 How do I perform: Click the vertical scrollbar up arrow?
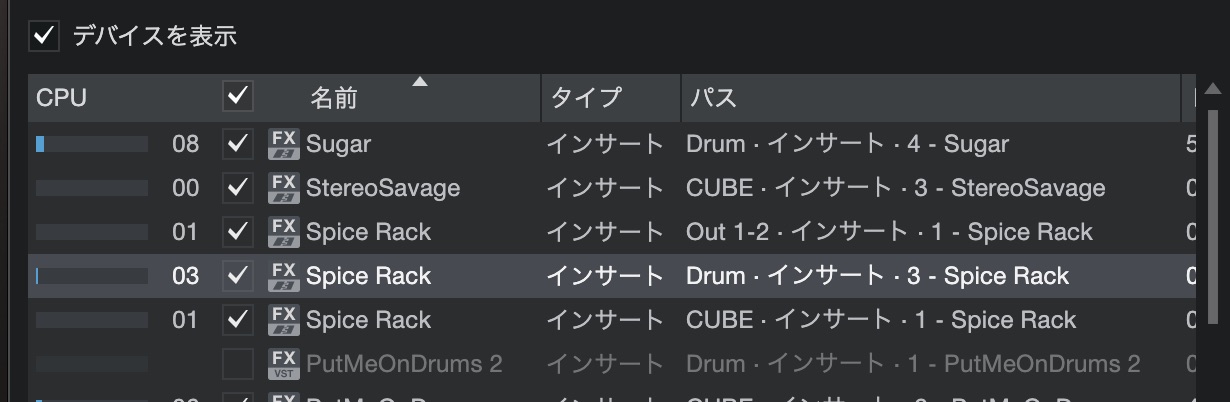1214,90
